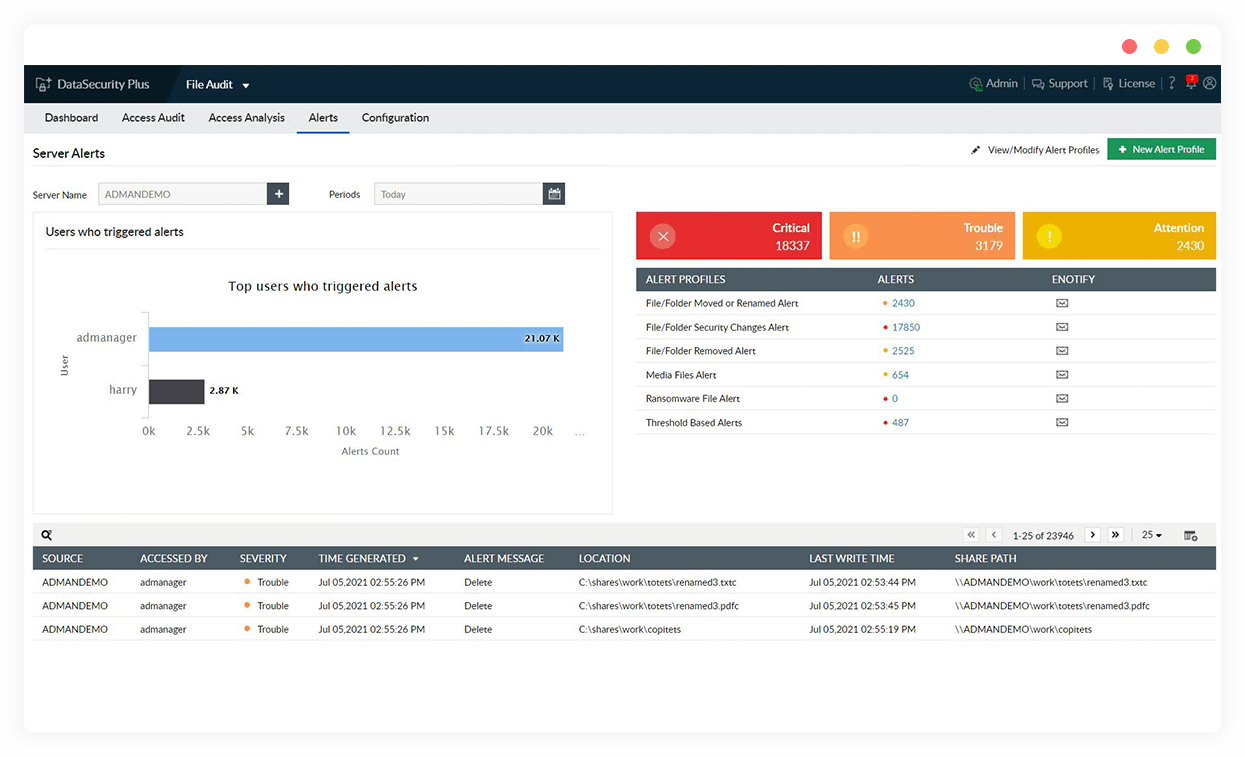Click envelope for File/Folder Moved or Renamed Alert

coord(1062,303)
